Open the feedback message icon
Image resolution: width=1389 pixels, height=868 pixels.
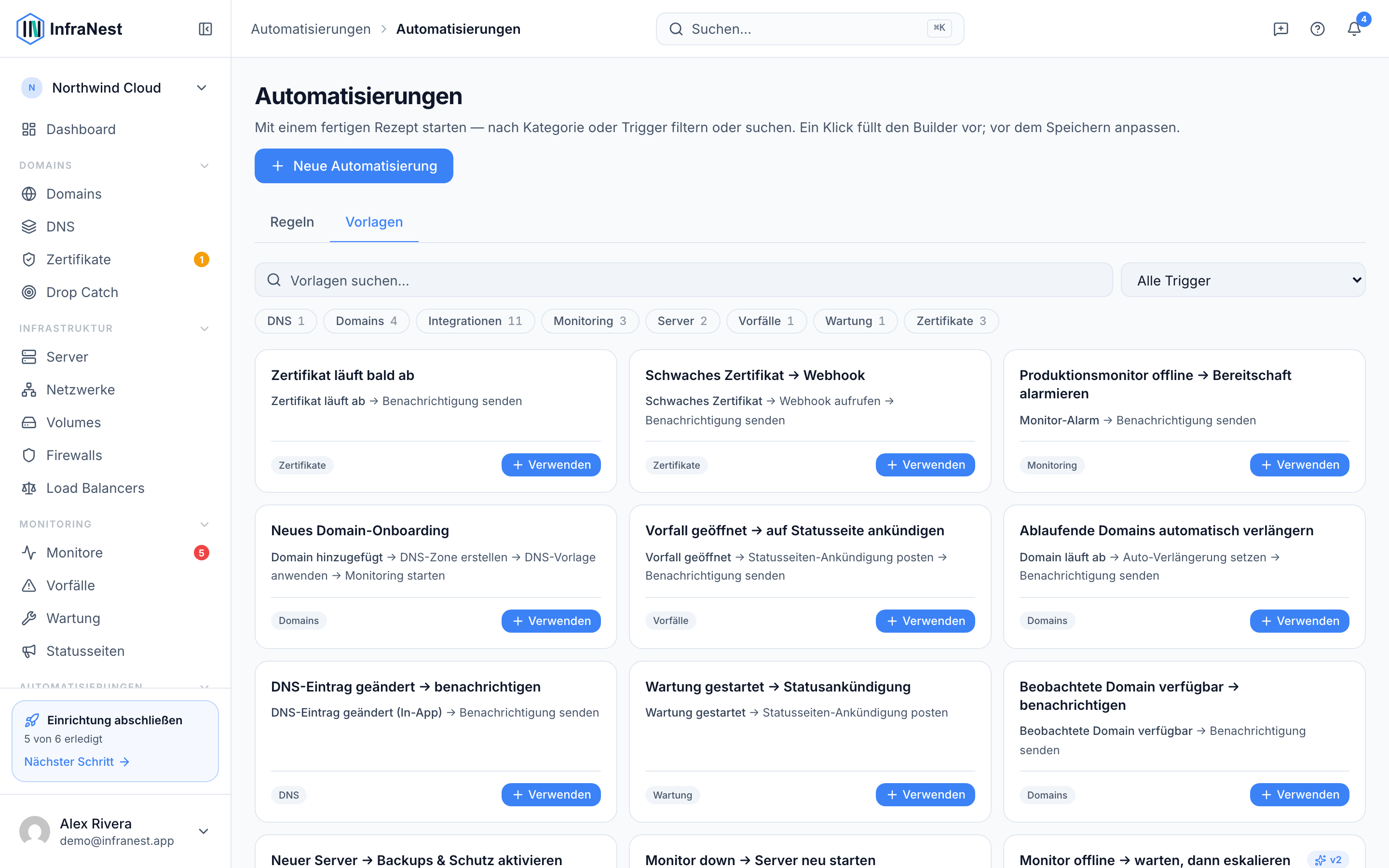tap(1280, 29)
